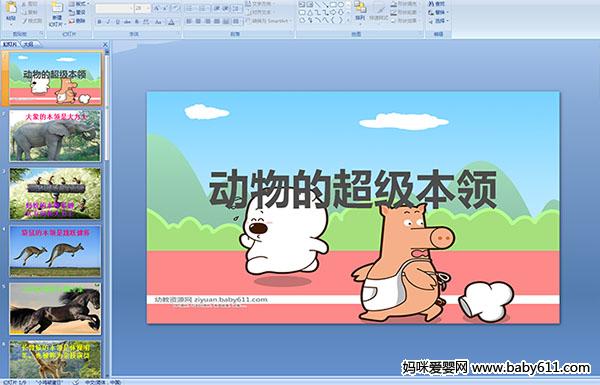The width and height of the screenshot is (600, 385).
Task: Click the font color letter A icon
Action: pos(171,22)
